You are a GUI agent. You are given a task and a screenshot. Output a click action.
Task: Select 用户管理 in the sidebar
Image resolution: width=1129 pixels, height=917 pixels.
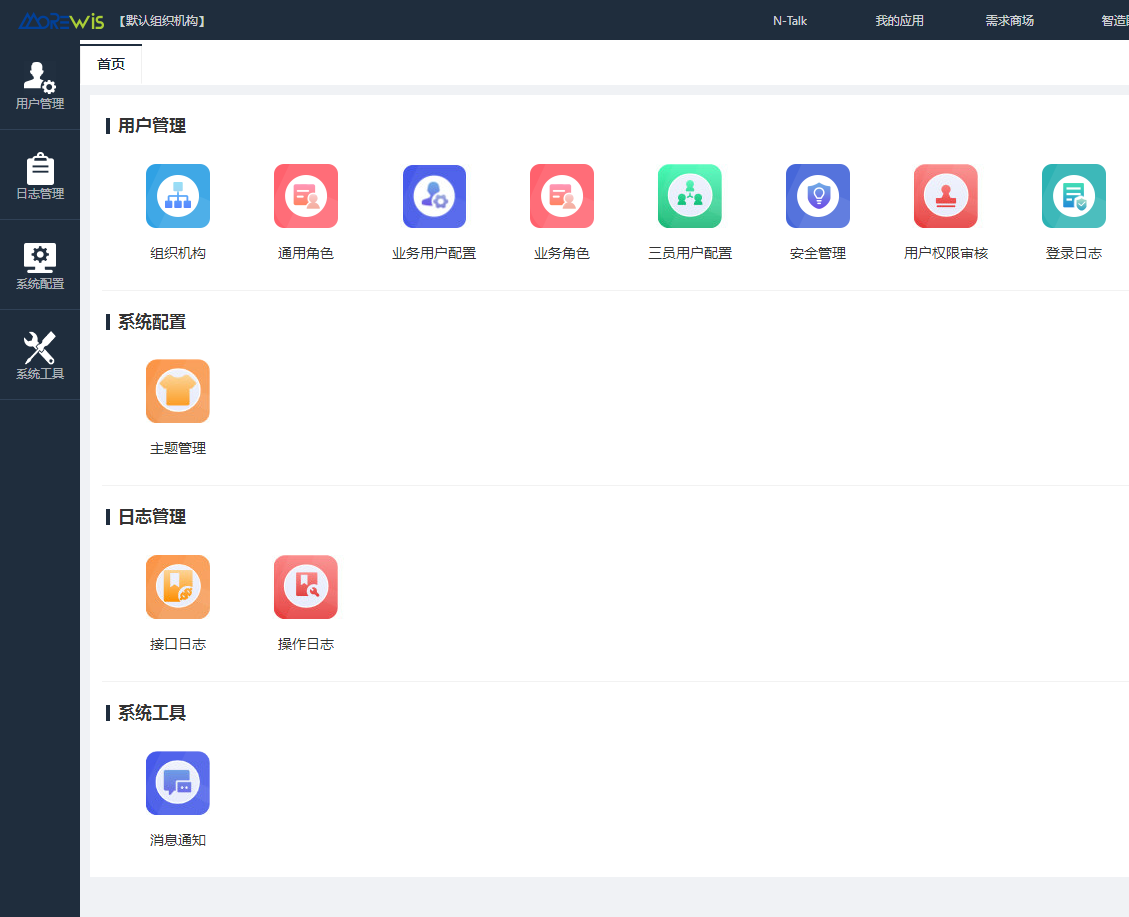click(x=39, y=85)
